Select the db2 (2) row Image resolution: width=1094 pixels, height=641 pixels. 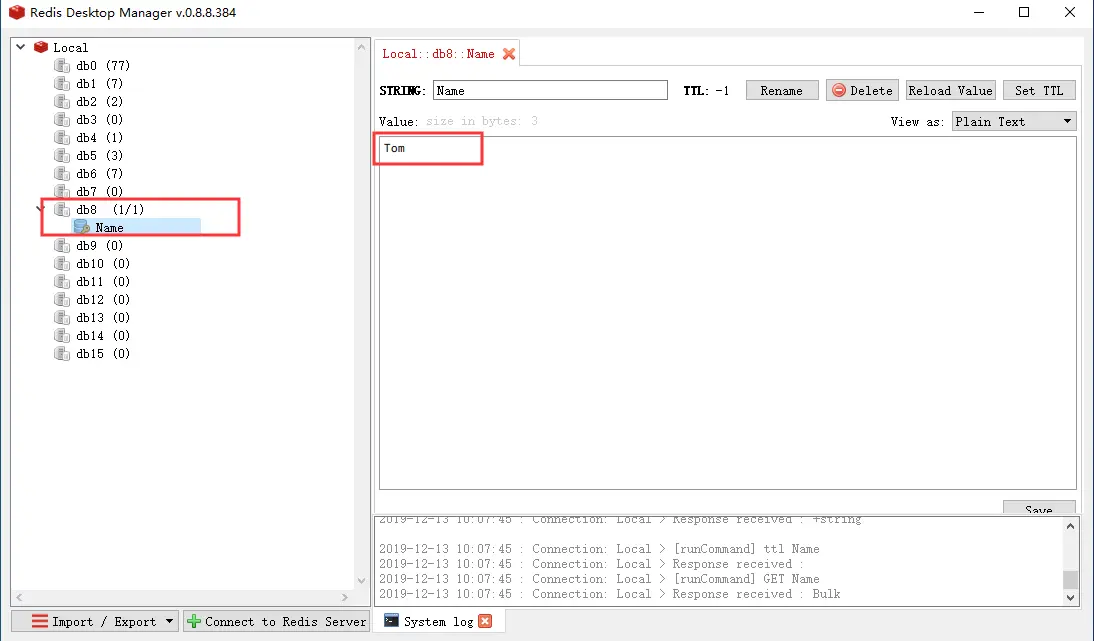89,102
